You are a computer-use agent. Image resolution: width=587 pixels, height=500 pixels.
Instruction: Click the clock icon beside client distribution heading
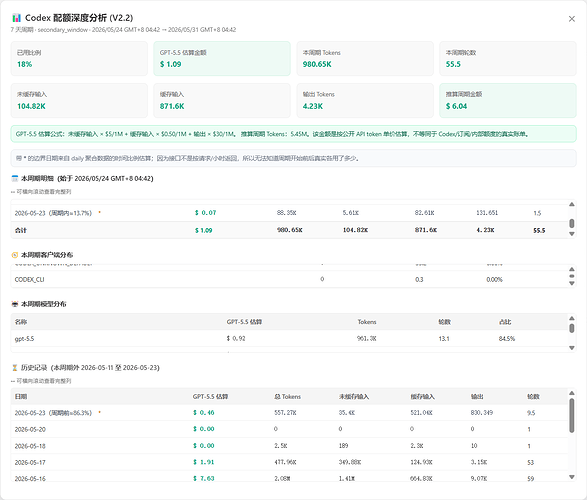point(15,255)
